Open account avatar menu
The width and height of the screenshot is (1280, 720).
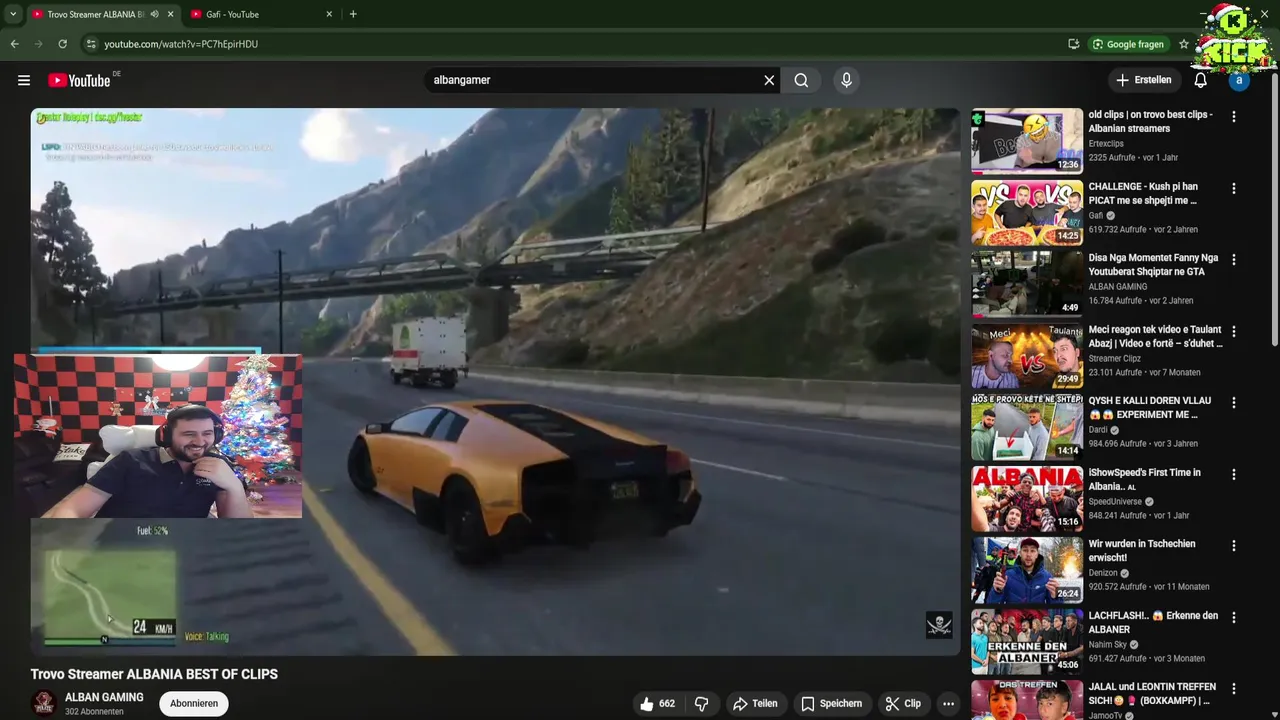tap(1239, 80)
